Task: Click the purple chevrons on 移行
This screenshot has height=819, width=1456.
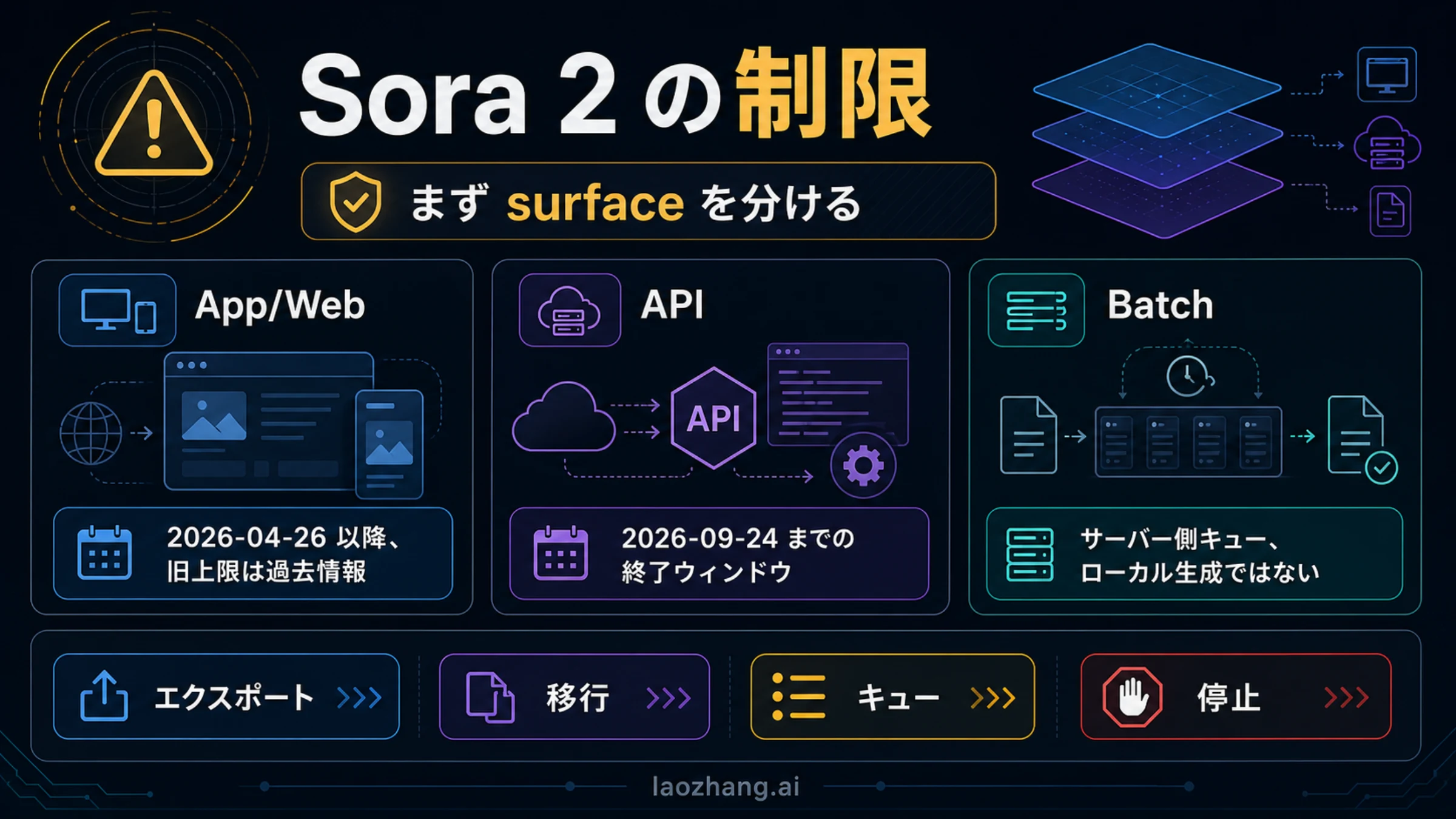Action: (x=669, y=698)
